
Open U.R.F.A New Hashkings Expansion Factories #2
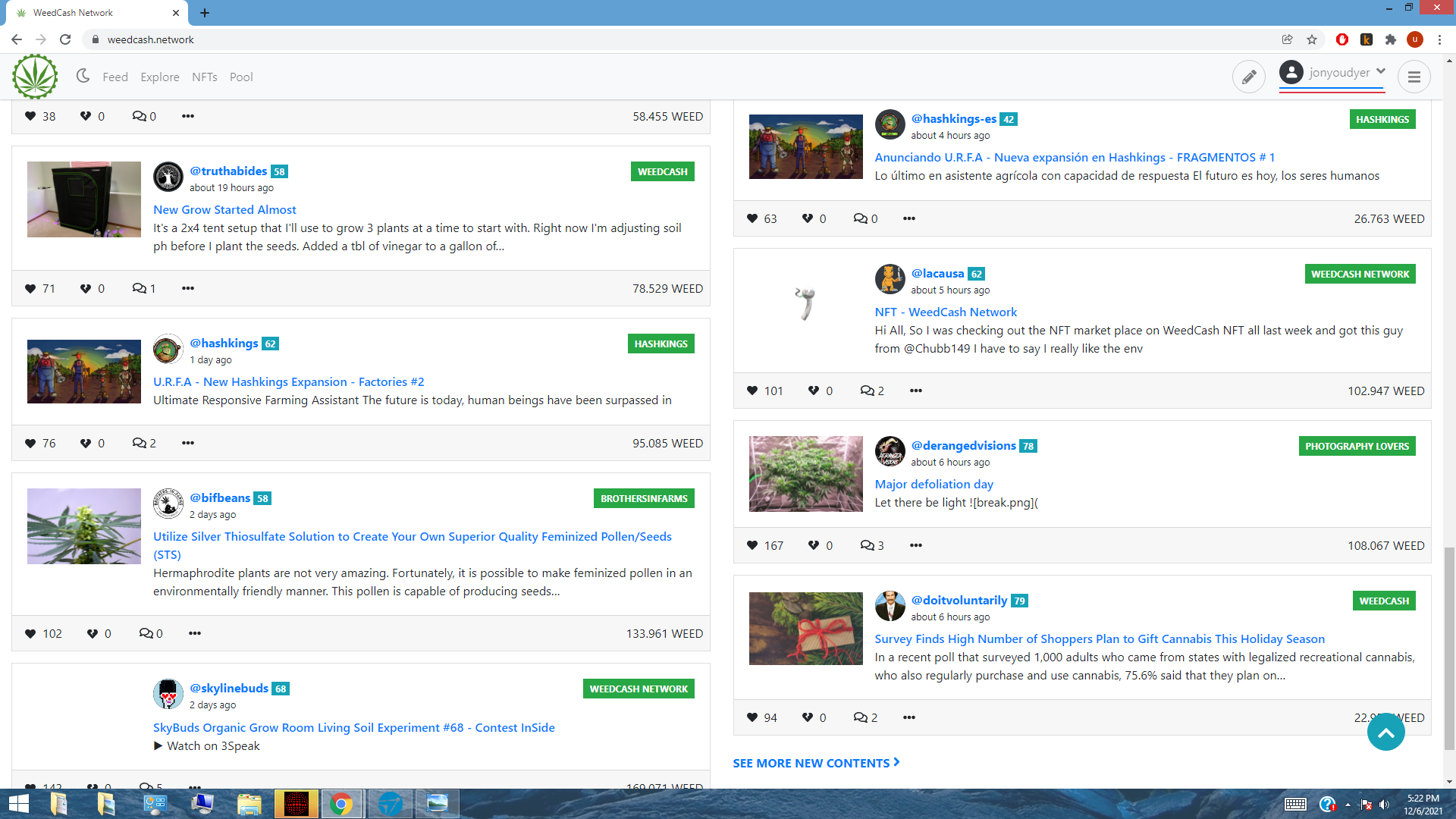pos(289,381)
